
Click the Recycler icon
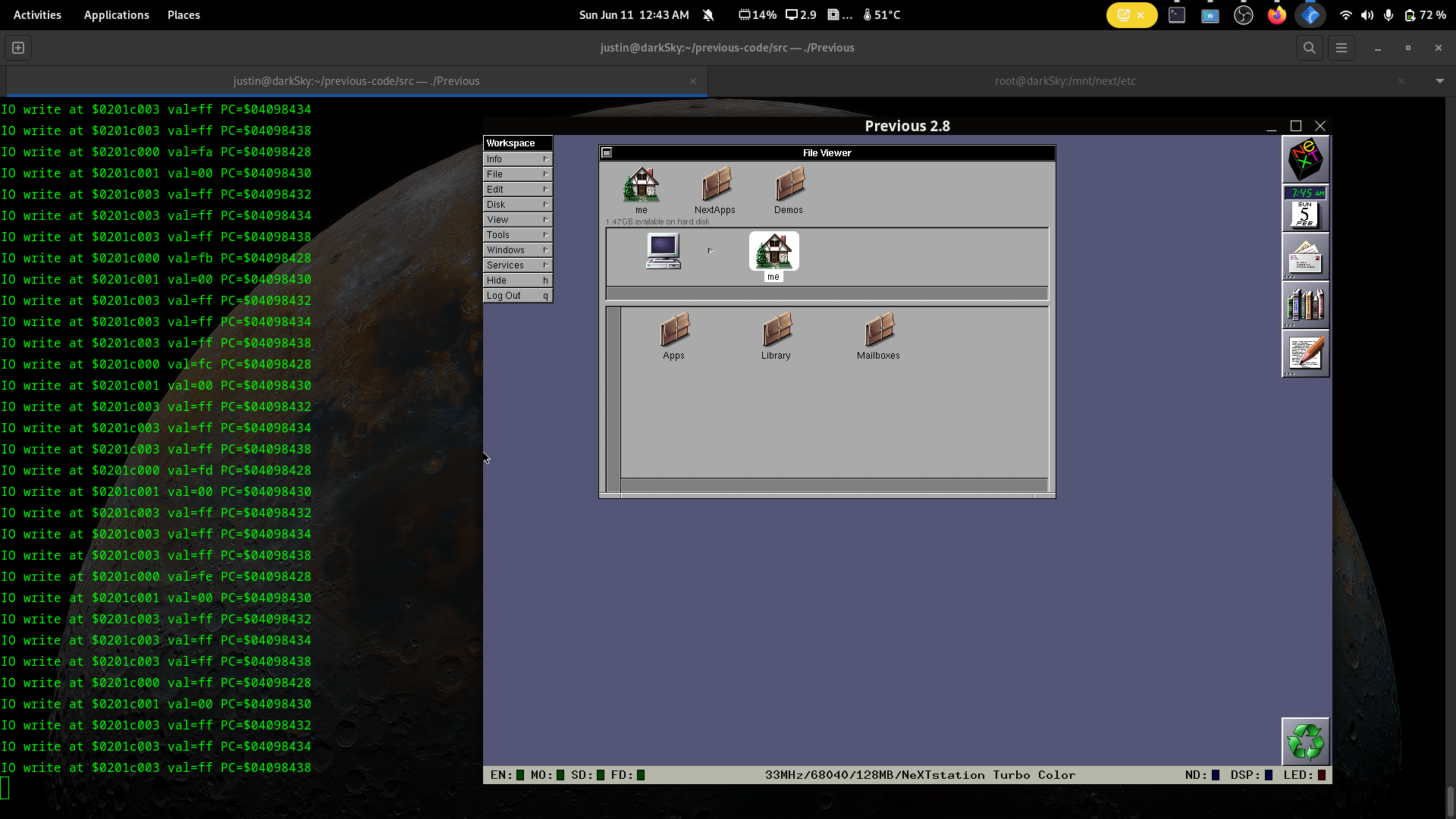(1305, 741)
